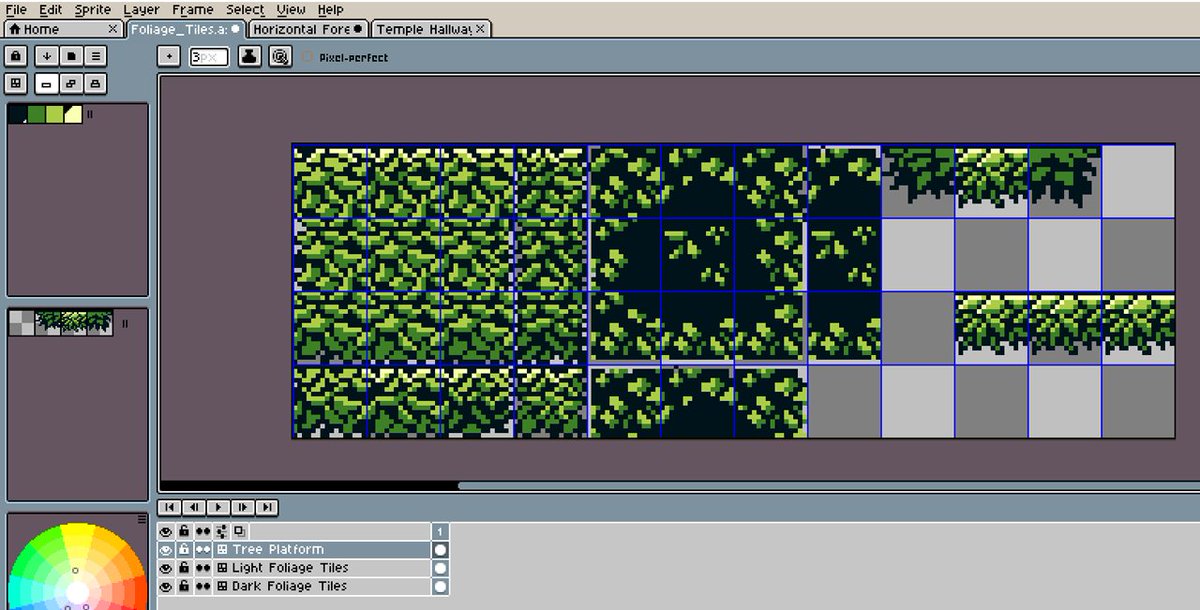Play the animation
This screenshot has width=1200, height=610.
218,507
